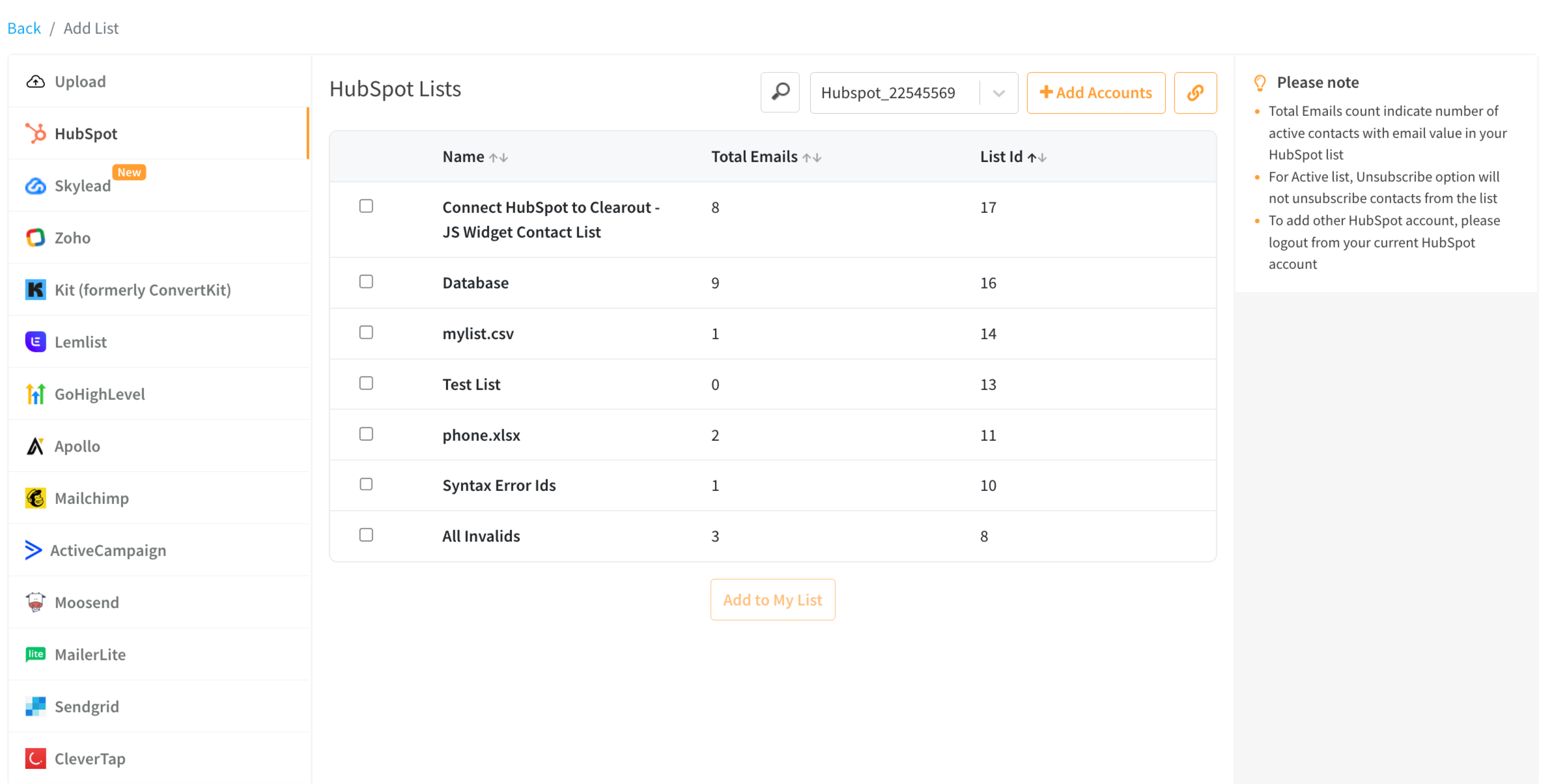The width and height of the screenshot is (1543, 784).
Task: Click the Add Accounts button
Action: [x=1096, y=92]
